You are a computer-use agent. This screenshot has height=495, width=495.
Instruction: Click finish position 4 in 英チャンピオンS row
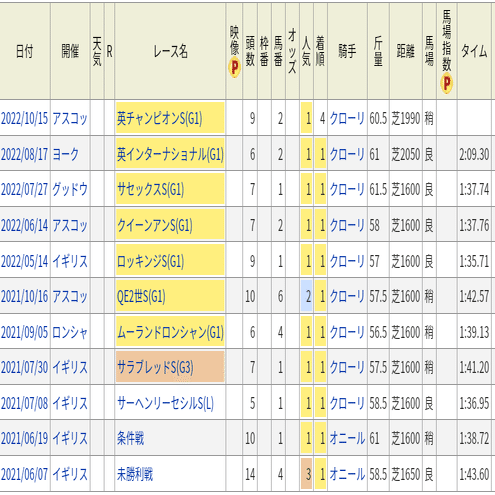(x=322, y=118)
